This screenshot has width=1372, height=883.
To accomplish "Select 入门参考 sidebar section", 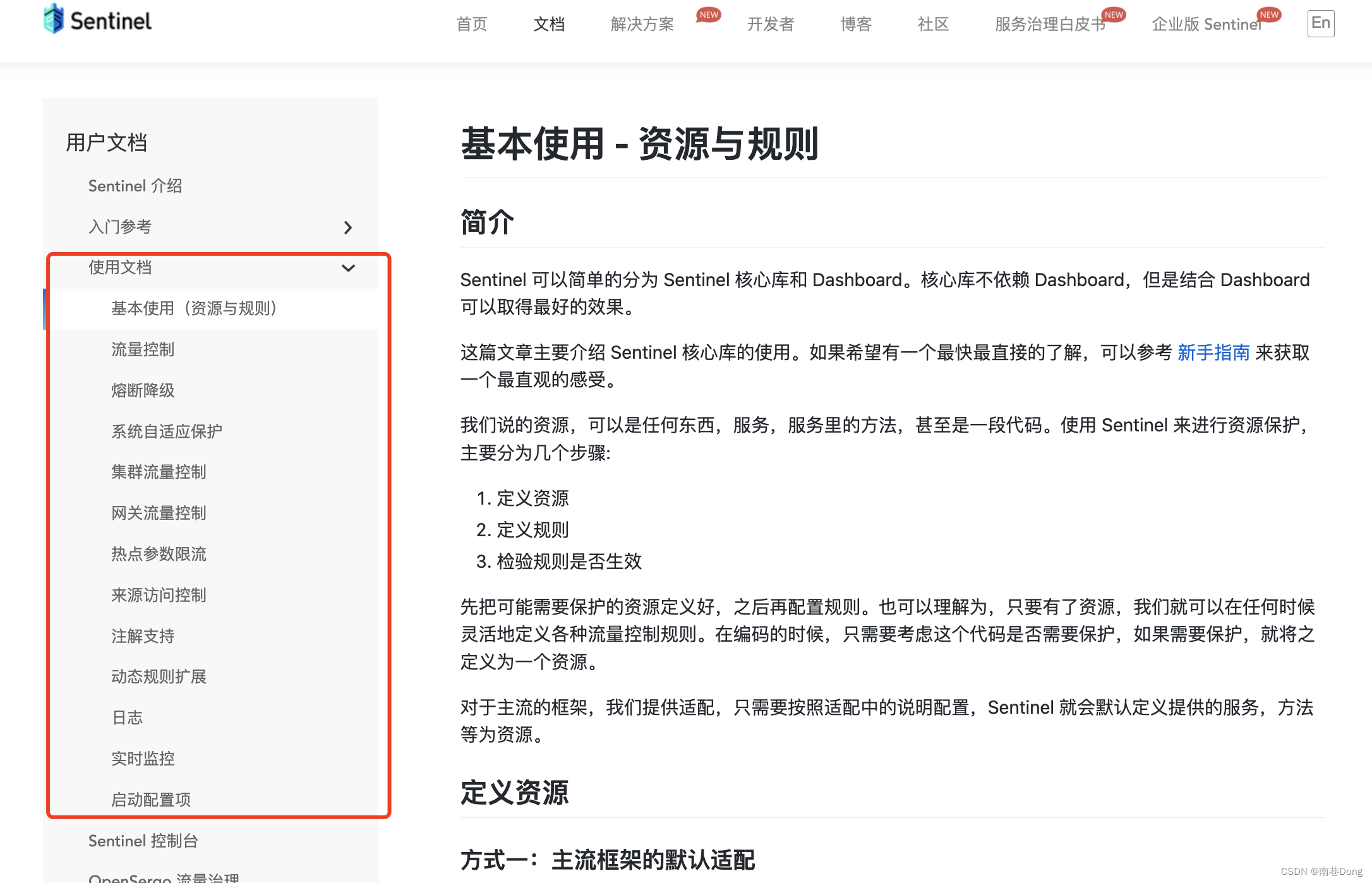I will pos(120,227).
